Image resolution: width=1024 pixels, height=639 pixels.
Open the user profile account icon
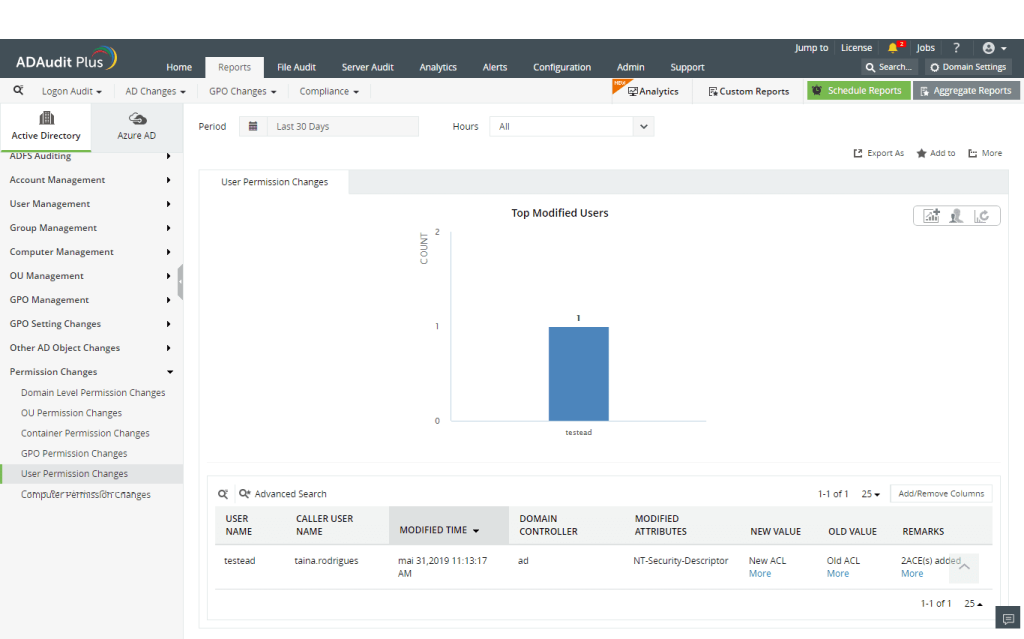989,48
